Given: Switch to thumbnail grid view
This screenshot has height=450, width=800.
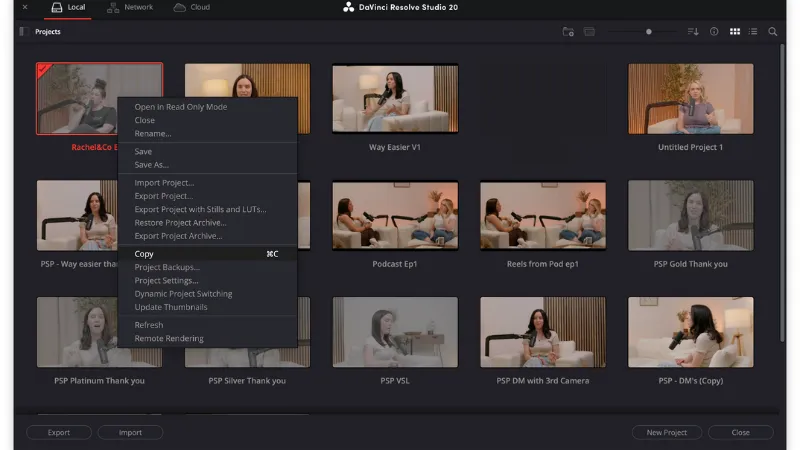Looking at the screenshot, I should [735, 32].
